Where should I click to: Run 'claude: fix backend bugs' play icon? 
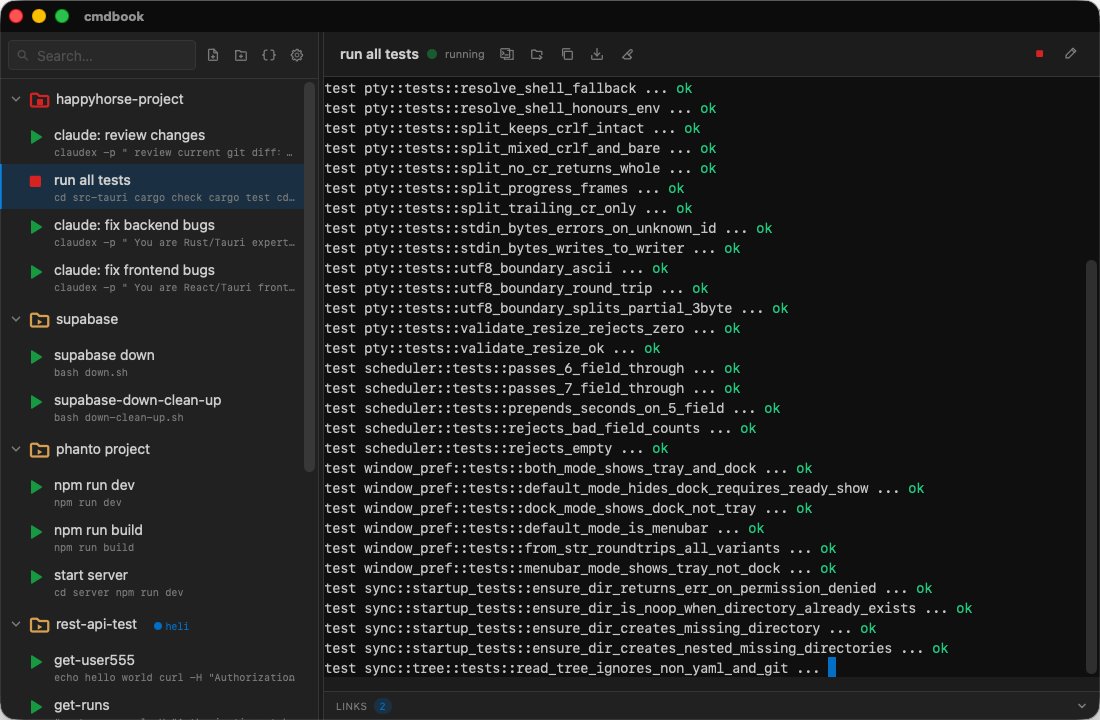point(36,227)
